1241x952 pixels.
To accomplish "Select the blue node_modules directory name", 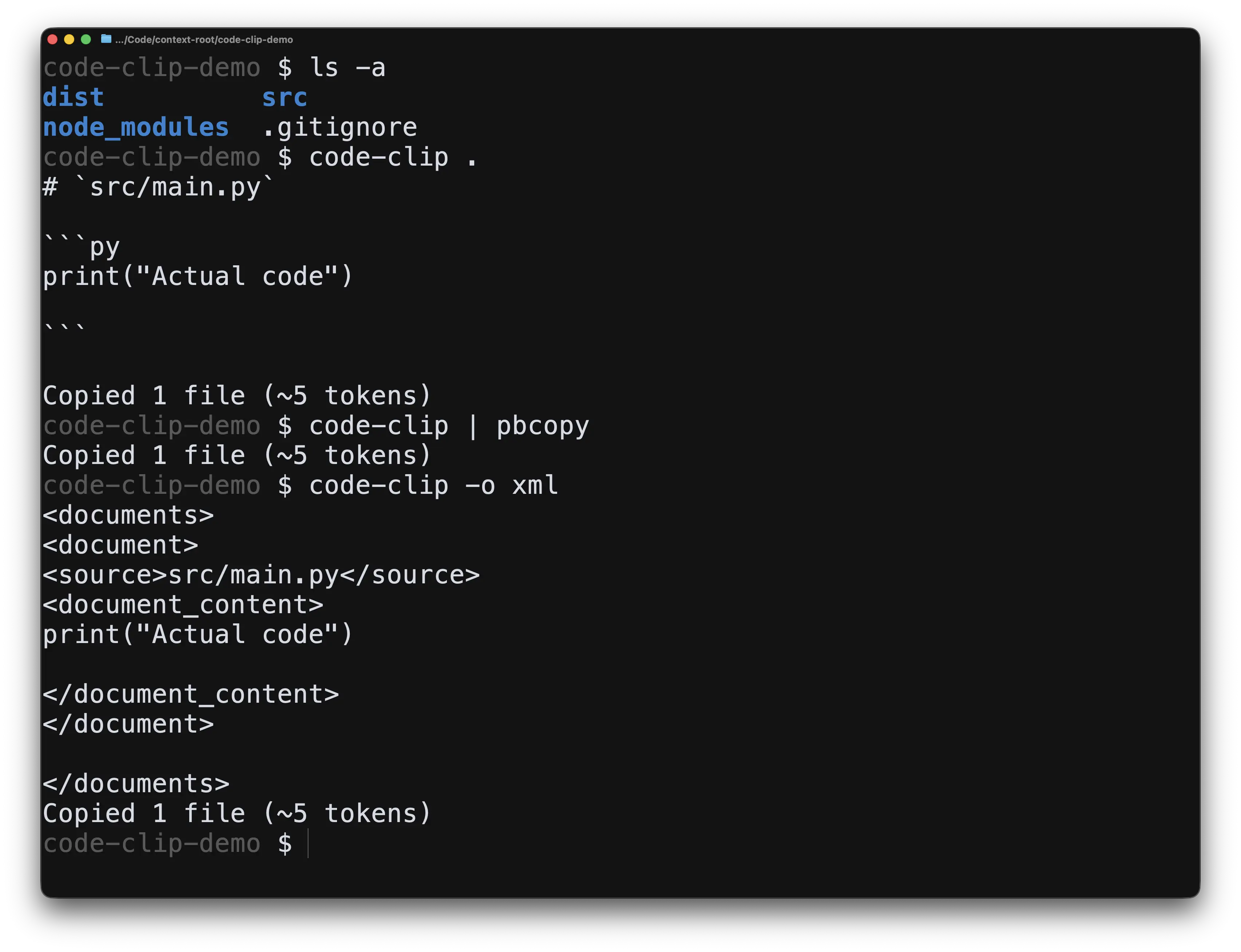I will (136, 127).
